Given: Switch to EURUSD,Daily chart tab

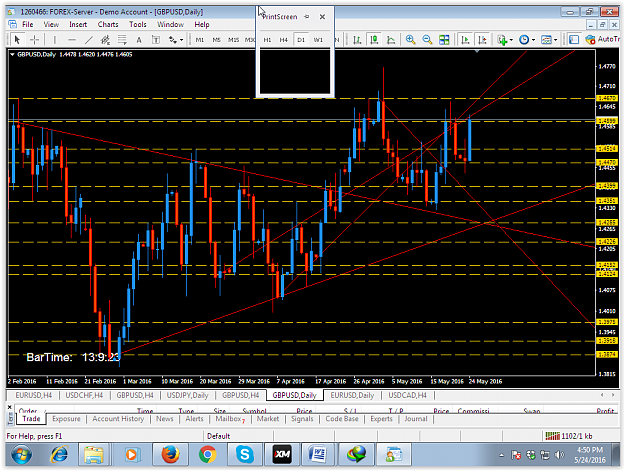Looking at the screenshot, I should click(352, 395).
